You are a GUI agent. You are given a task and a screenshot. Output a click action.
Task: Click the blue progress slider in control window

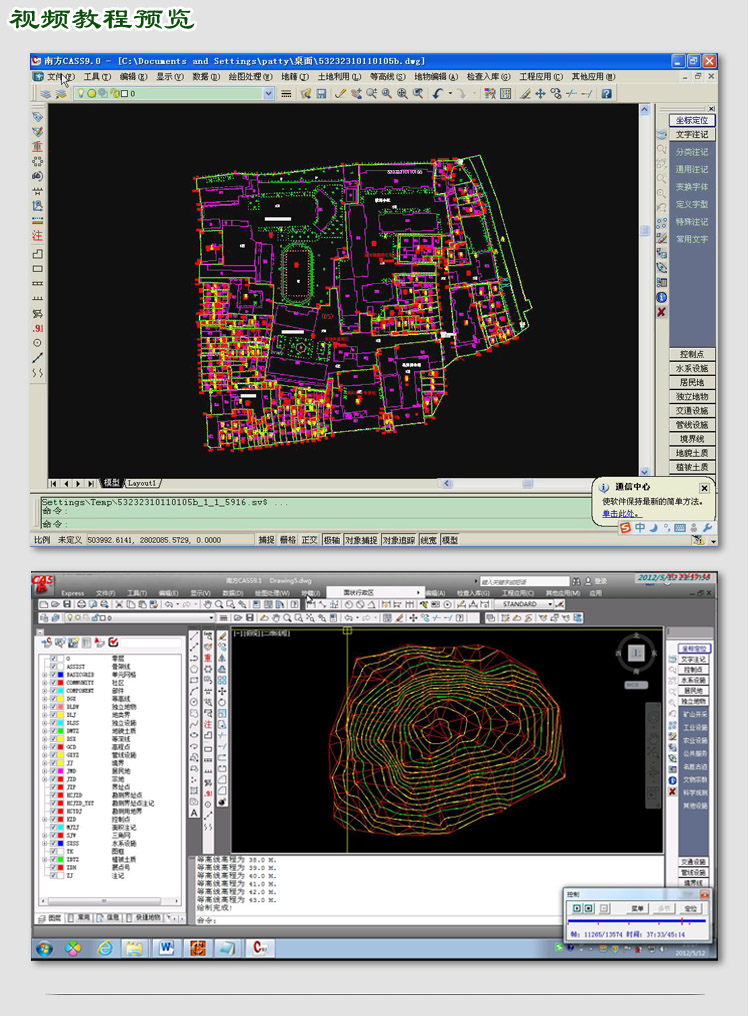(x=637, y=921)
